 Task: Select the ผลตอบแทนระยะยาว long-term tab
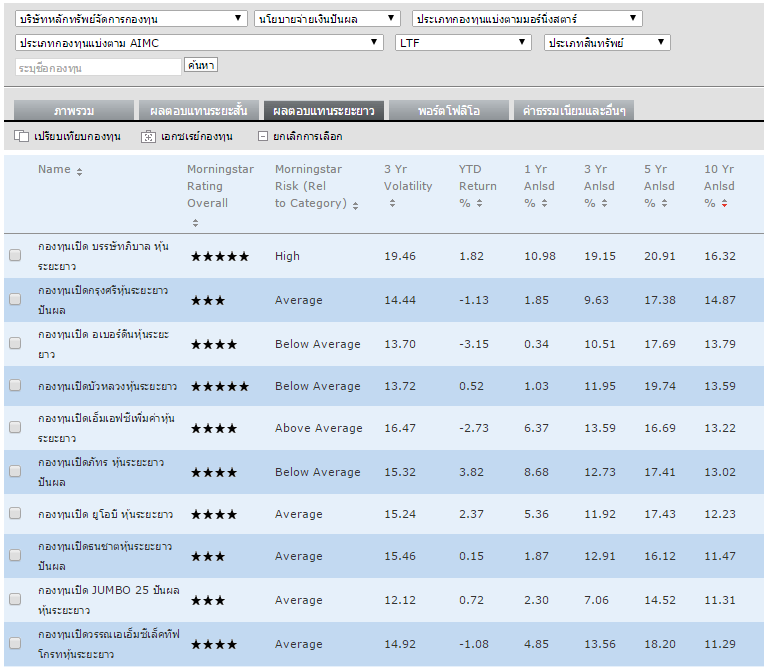324,110
